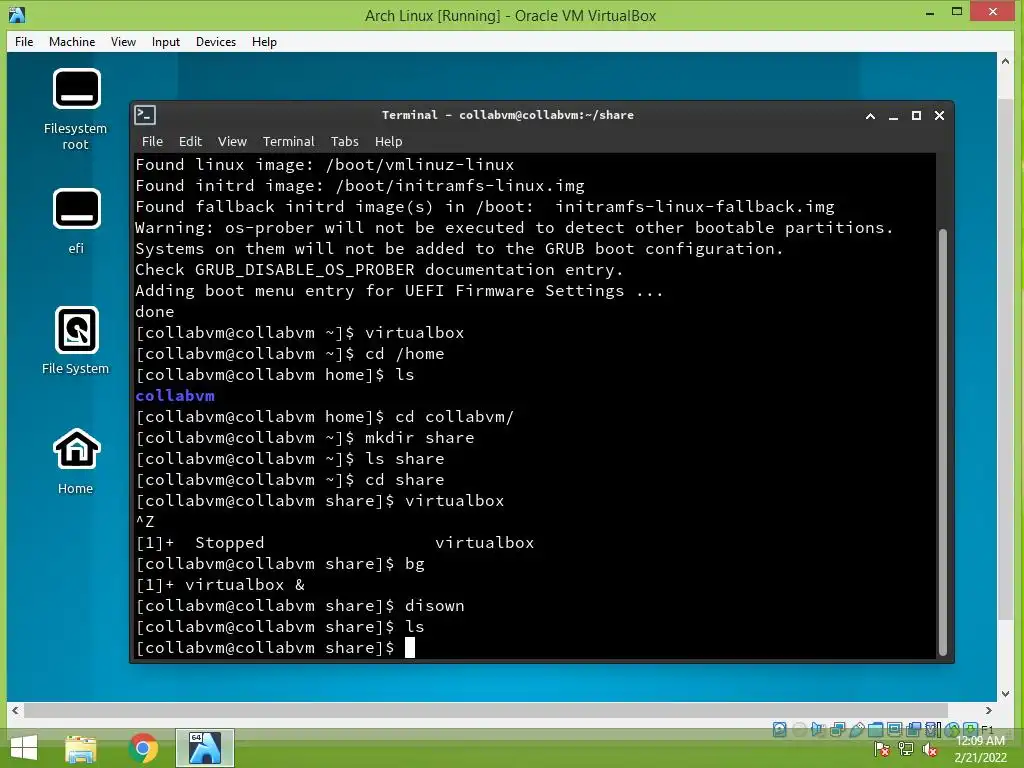1024x768 pixels.
Task: Click the blue 'collabvm' directory listing text
Action: pyautogui.click(x=175, y=396)
